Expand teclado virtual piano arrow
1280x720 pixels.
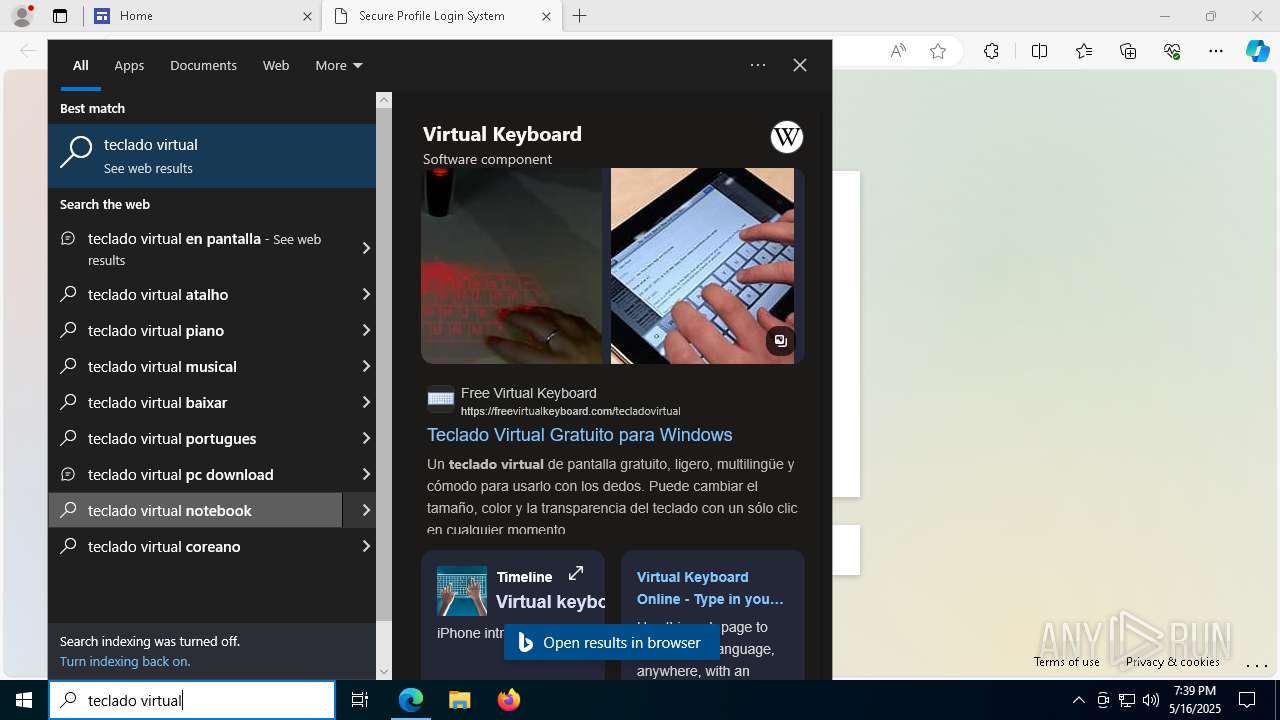tap(365, 330)
